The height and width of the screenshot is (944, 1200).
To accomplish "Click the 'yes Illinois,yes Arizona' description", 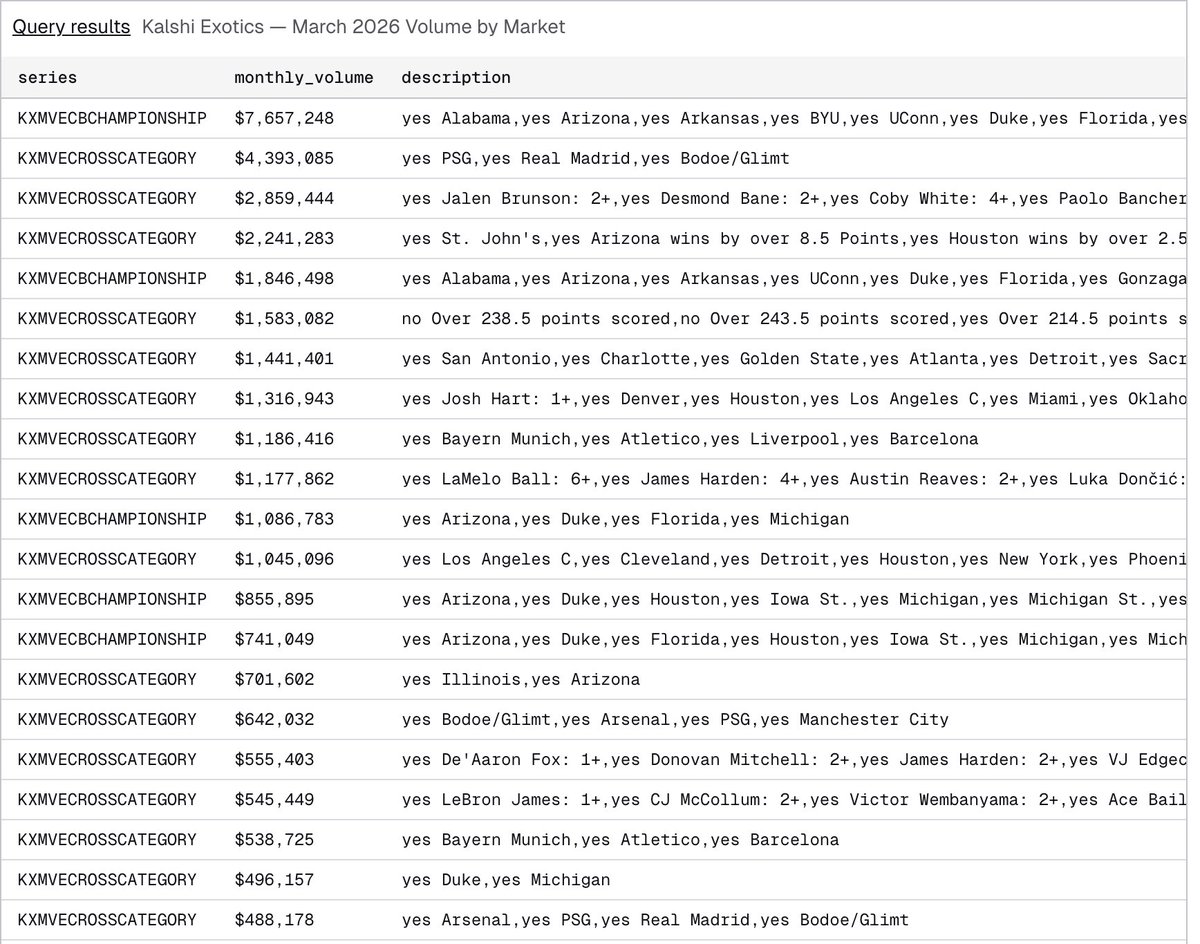I will 520,679.
